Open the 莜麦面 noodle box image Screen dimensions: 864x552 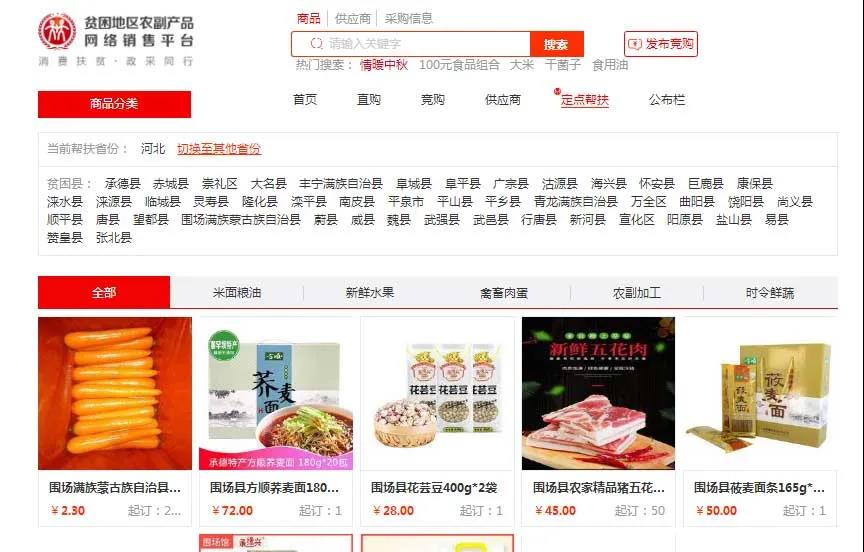[x=760, y=393]
